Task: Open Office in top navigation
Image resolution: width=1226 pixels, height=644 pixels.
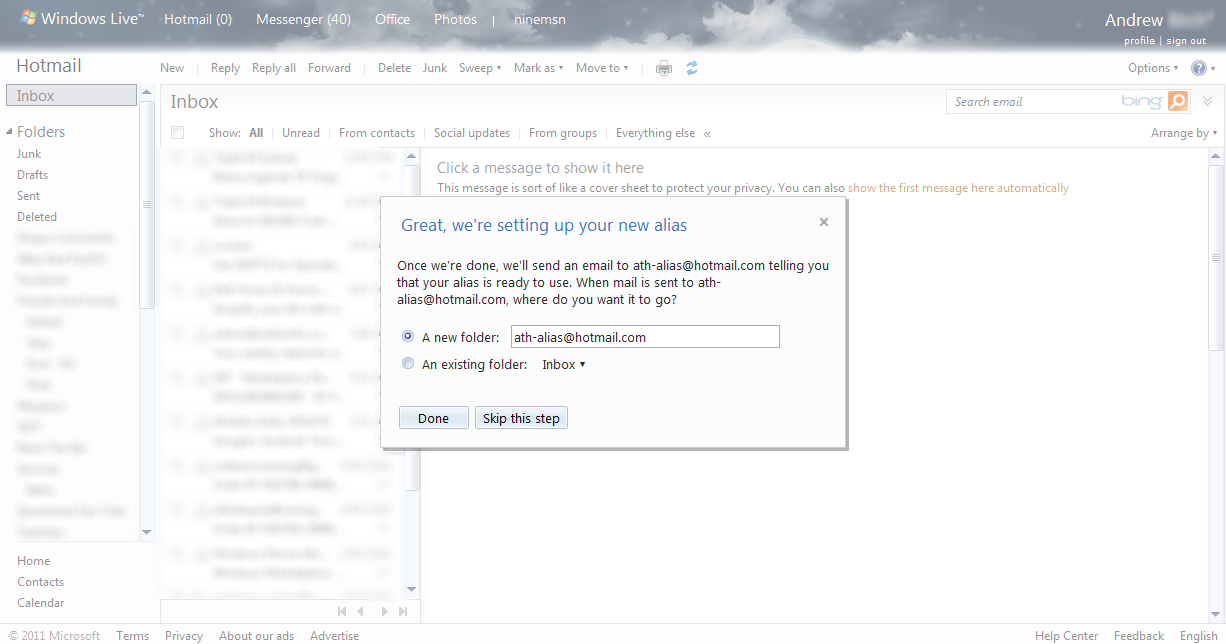Action: [392, 19]
